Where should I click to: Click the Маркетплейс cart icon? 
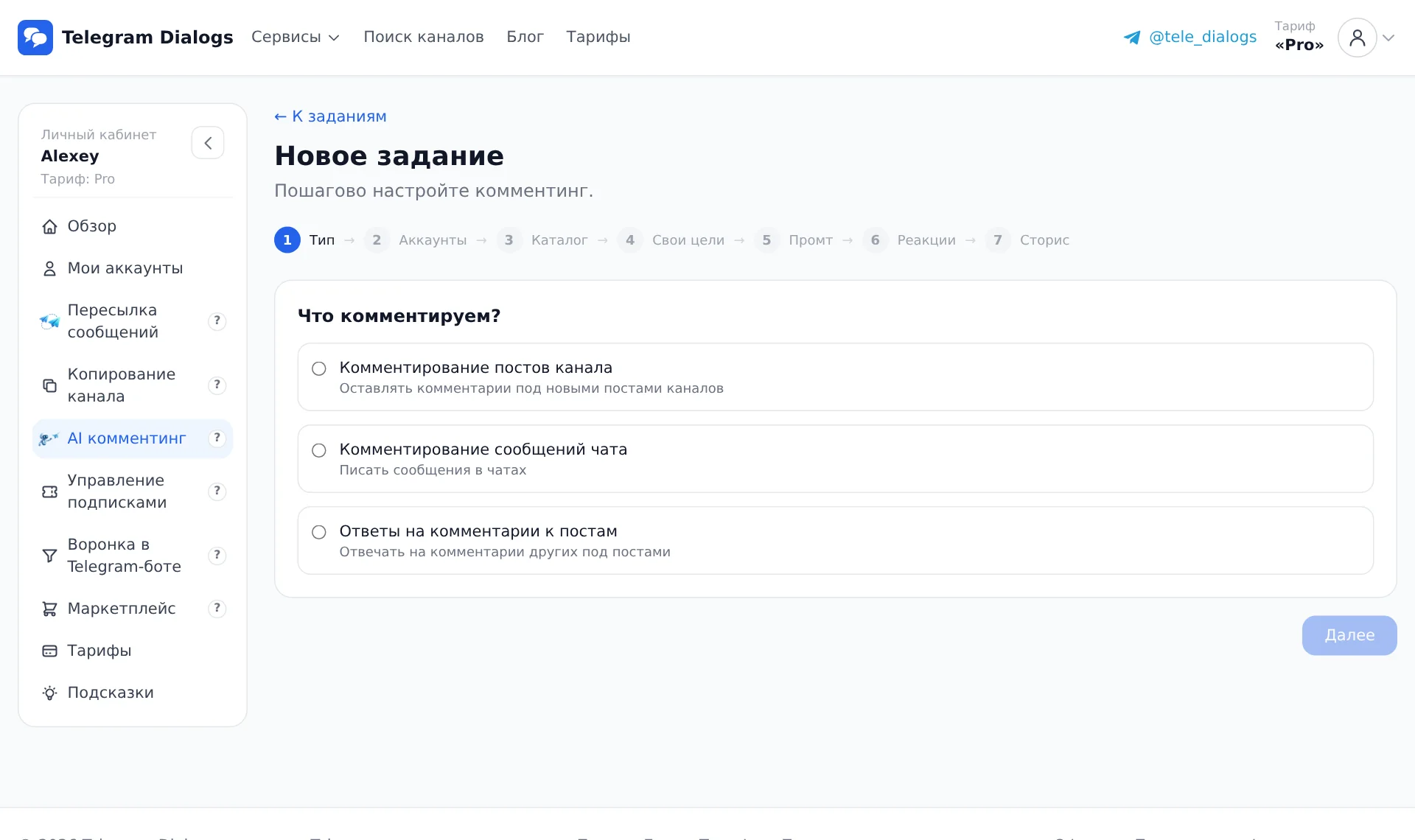click(49, 609)
